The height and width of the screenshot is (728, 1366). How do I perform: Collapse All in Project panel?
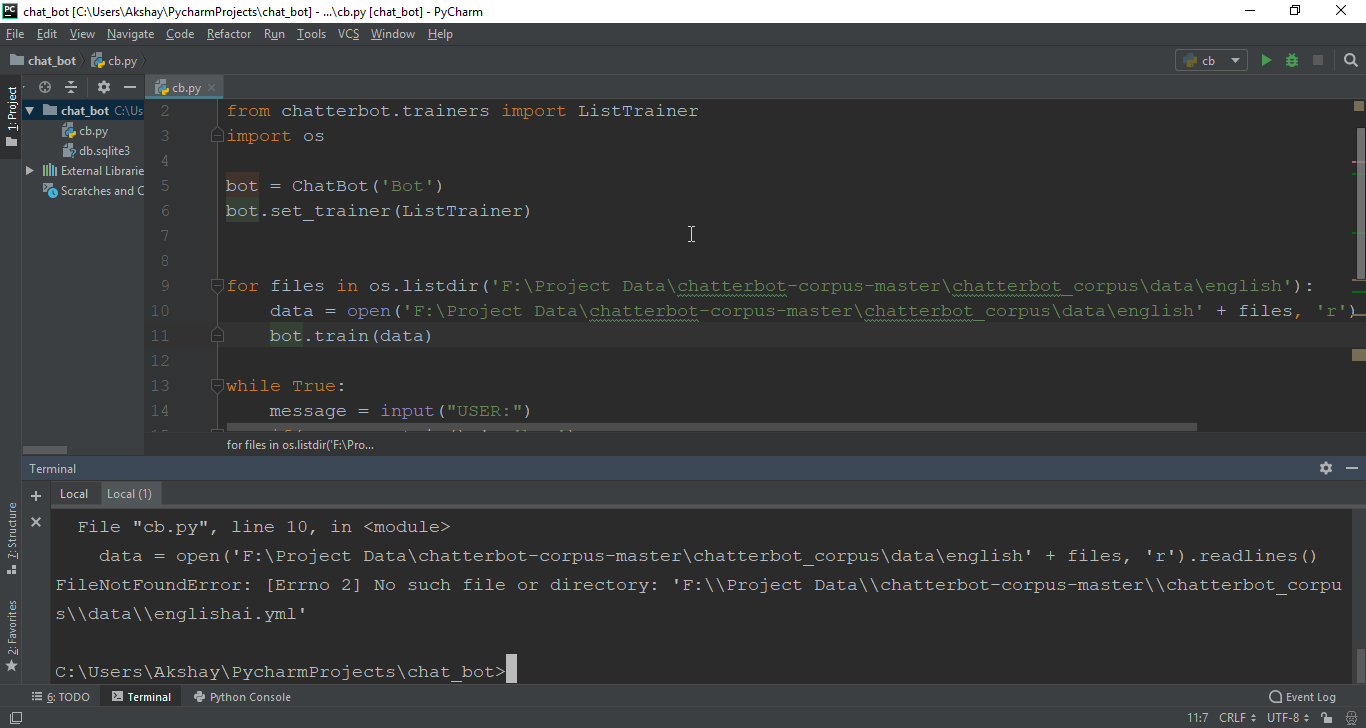(x=70, y=87)
